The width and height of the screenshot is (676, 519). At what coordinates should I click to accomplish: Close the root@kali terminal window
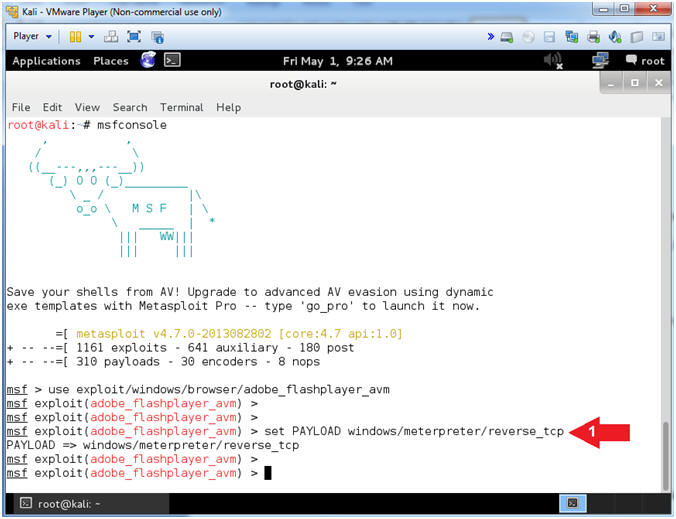tap(658, 83)
